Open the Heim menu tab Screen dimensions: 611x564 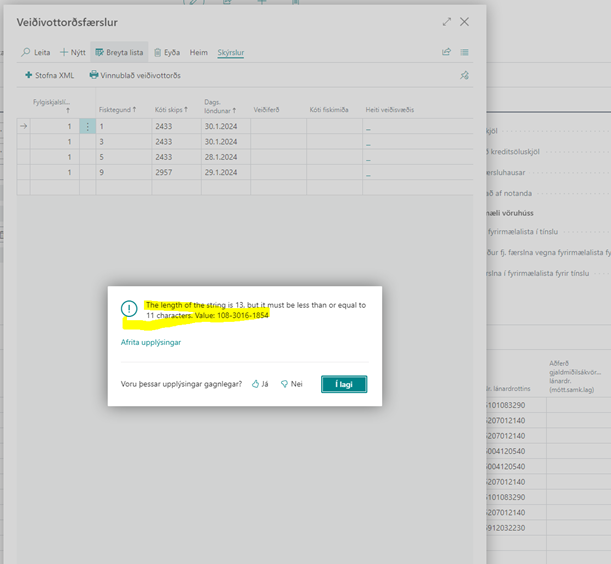[199, 52]
